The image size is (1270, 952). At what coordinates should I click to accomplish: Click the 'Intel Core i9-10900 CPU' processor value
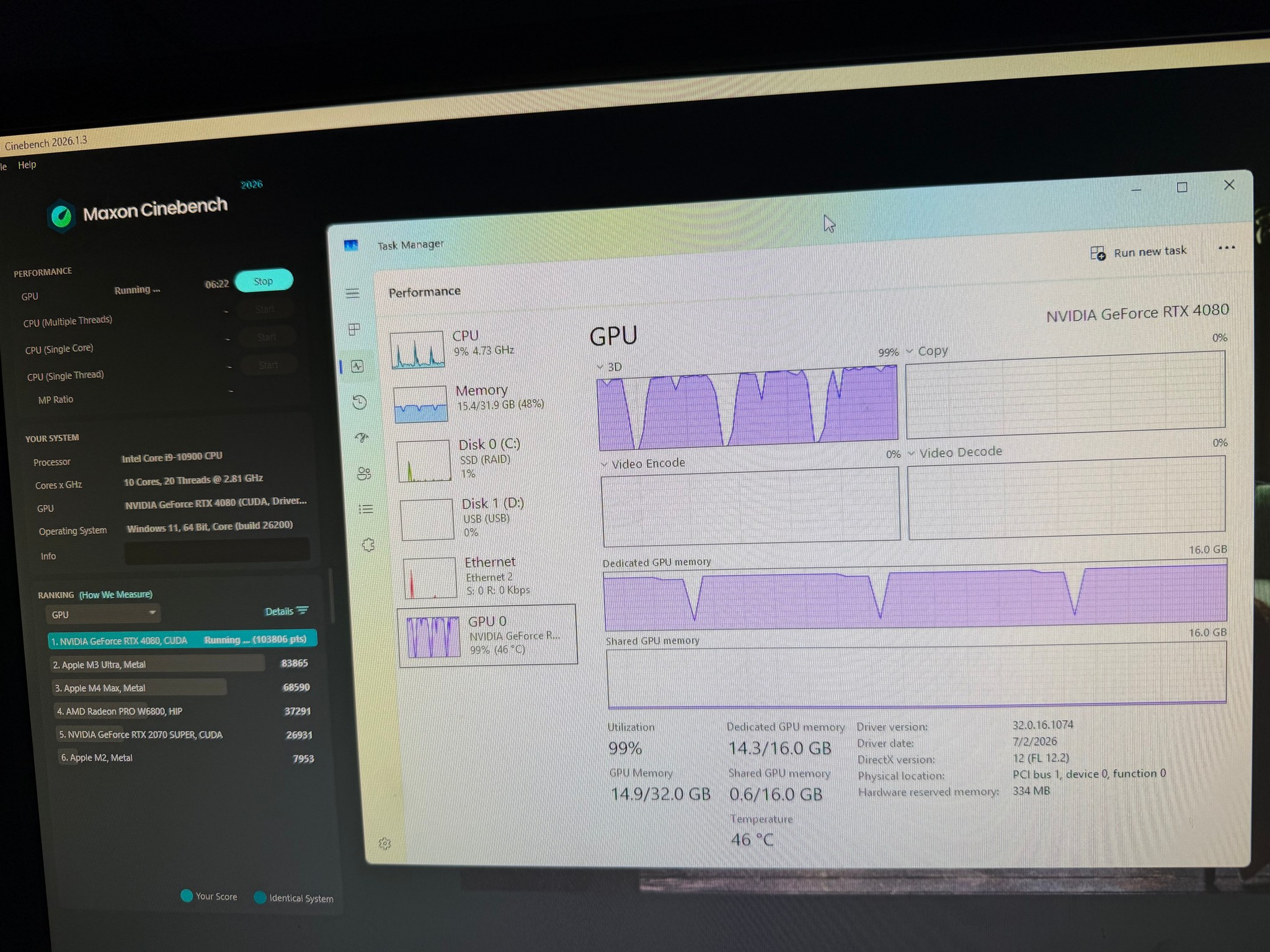coord(172,457)
